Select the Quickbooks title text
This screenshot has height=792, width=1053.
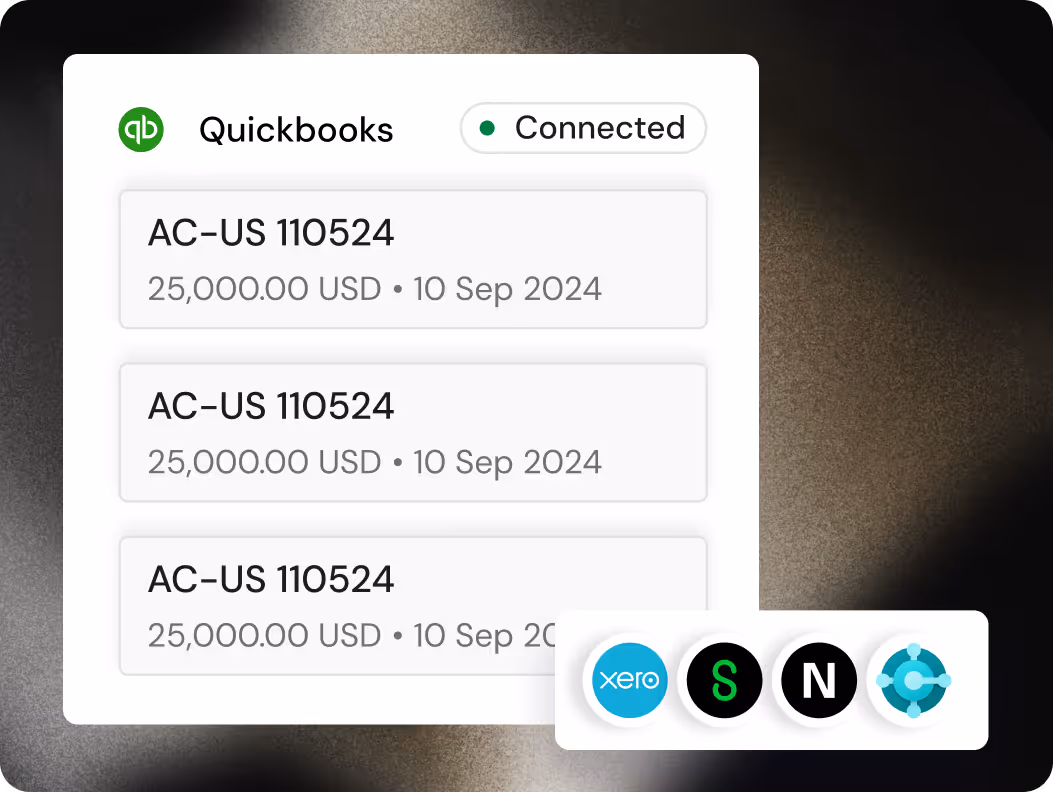[x=296, y=130]
